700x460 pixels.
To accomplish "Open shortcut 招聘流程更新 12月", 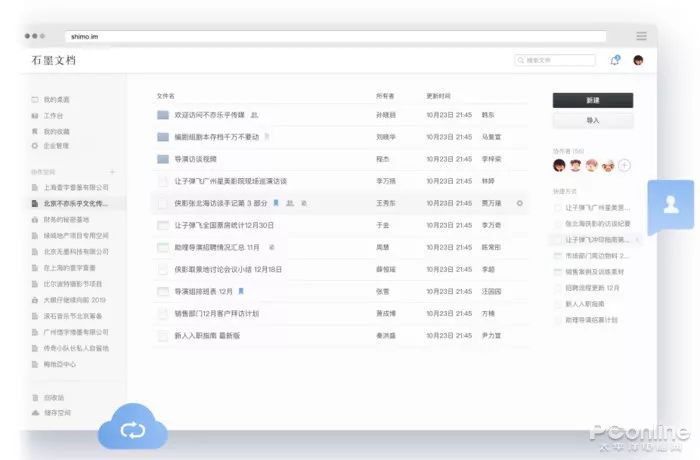I will click(x=592, y=288).
